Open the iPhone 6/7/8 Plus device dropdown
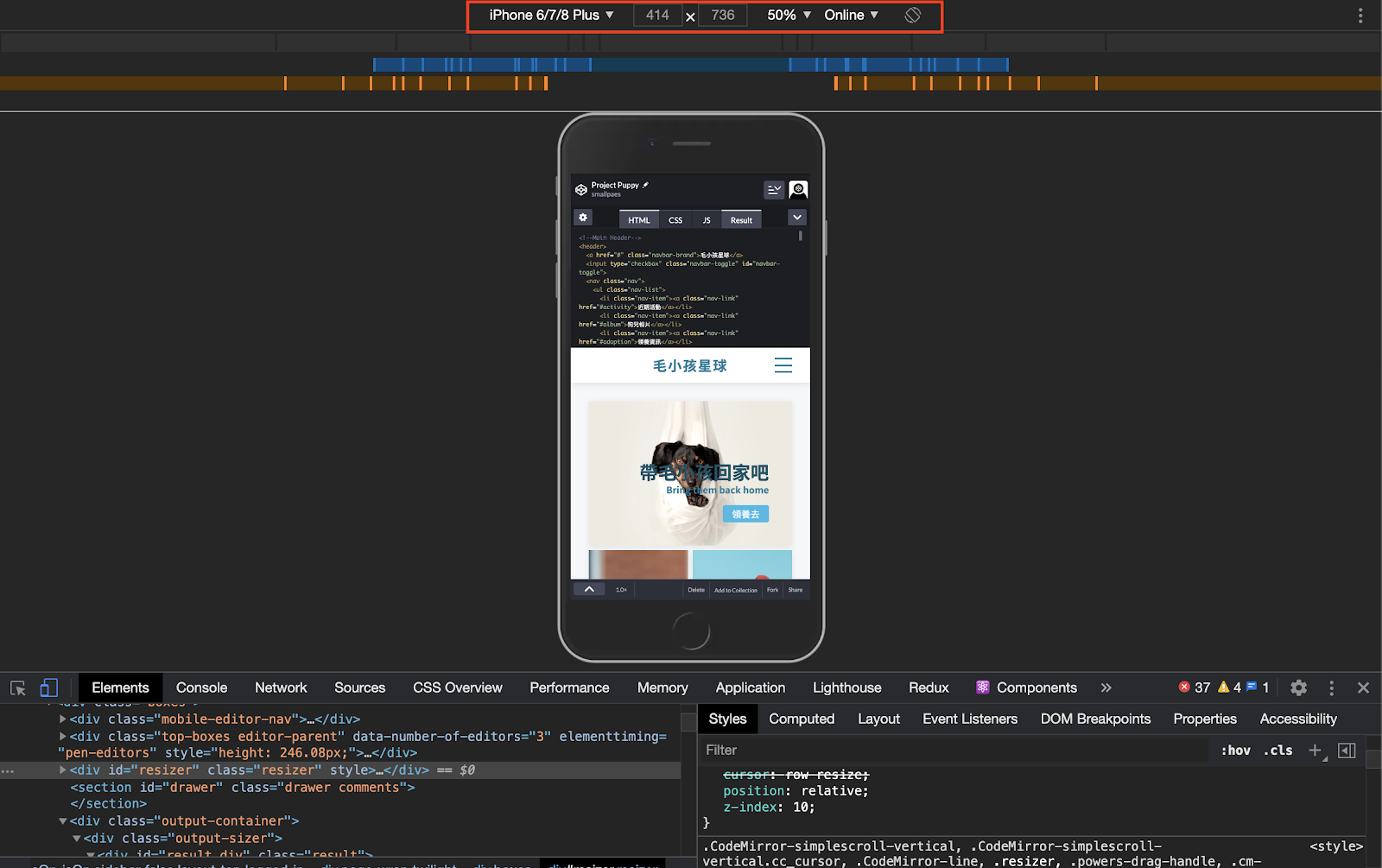 [551, 15]
